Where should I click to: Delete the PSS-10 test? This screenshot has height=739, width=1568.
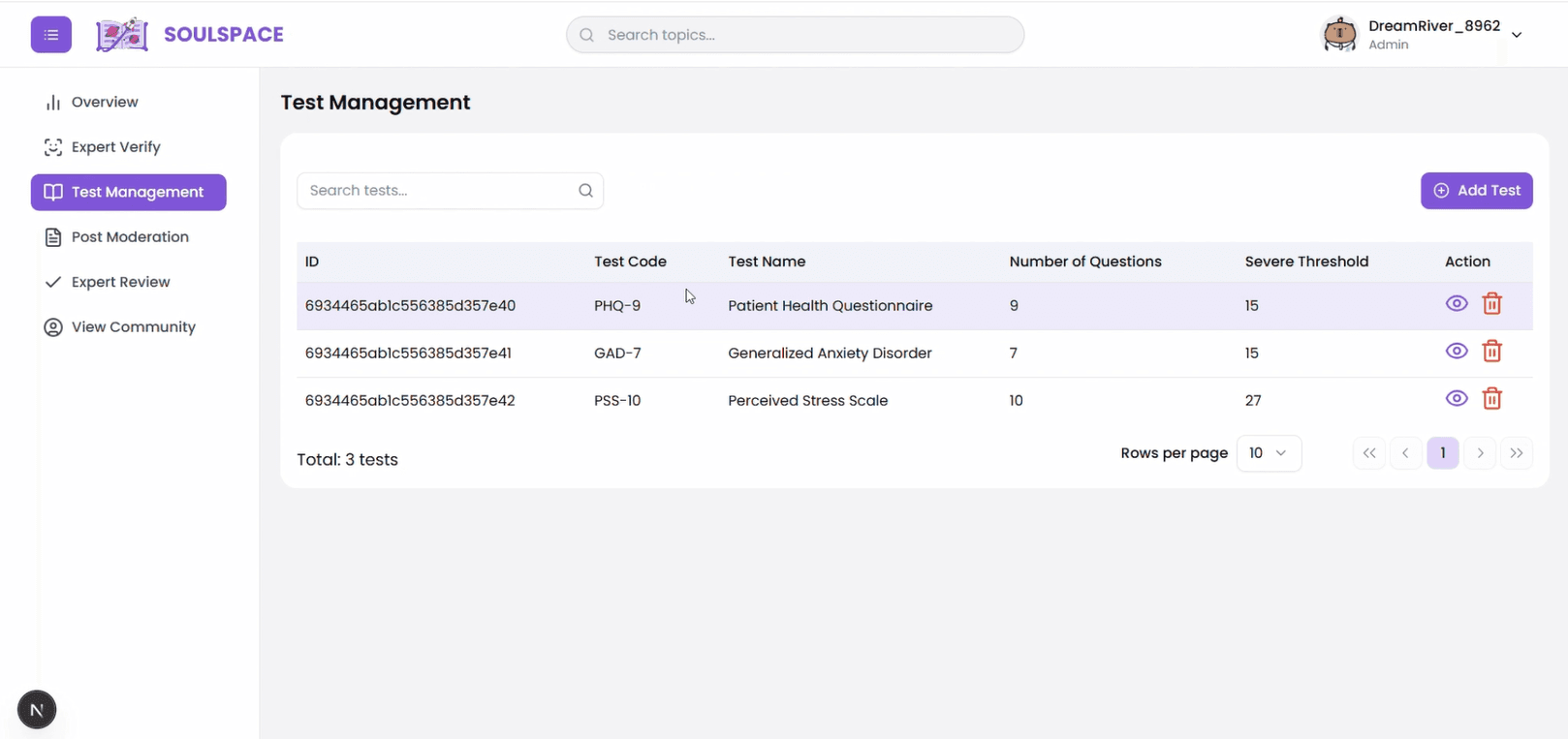[1491, 399]
